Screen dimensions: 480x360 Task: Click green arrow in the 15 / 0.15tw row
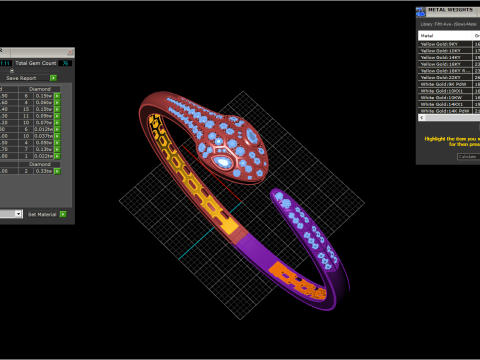57,109
